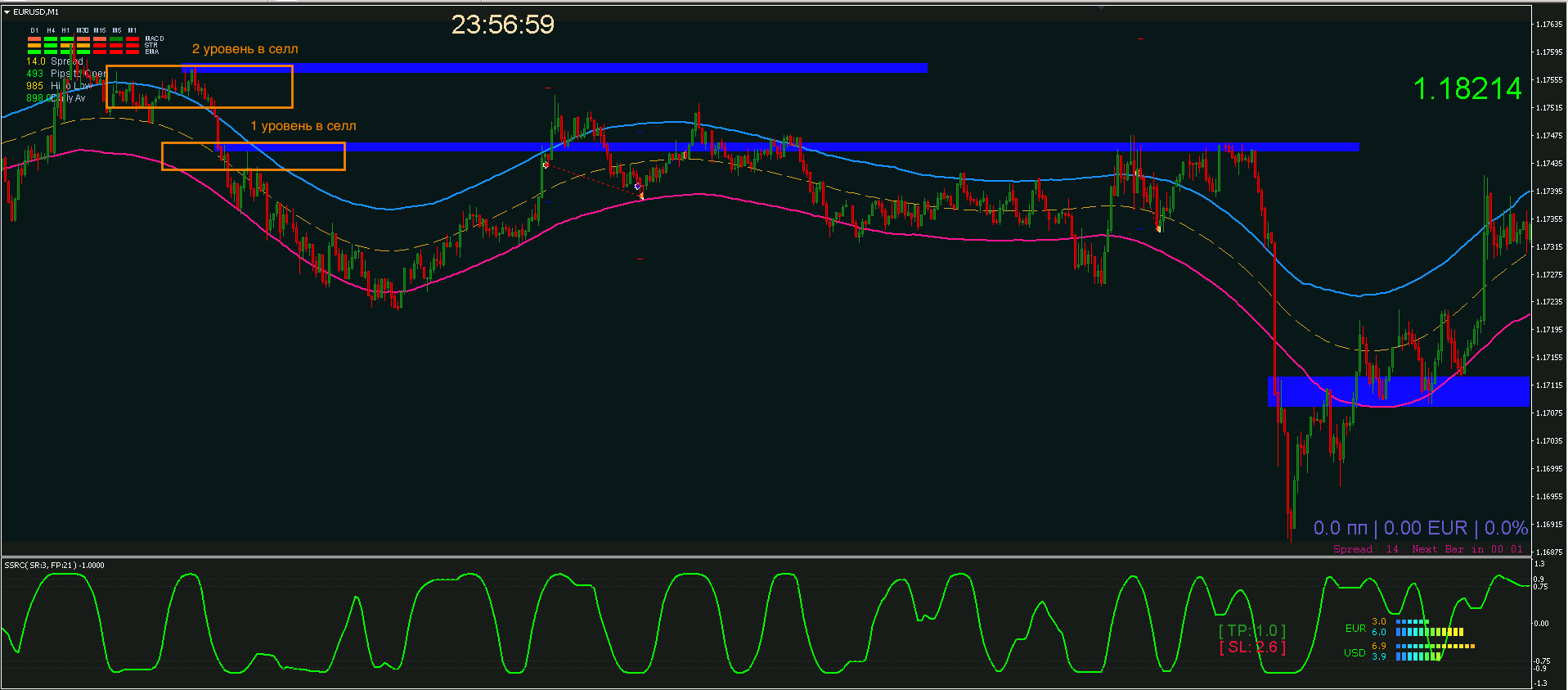Click the 14.0 Spread value
Image resolution: width=1568 pixels, height=690 pixels.
tap(36, 61)
